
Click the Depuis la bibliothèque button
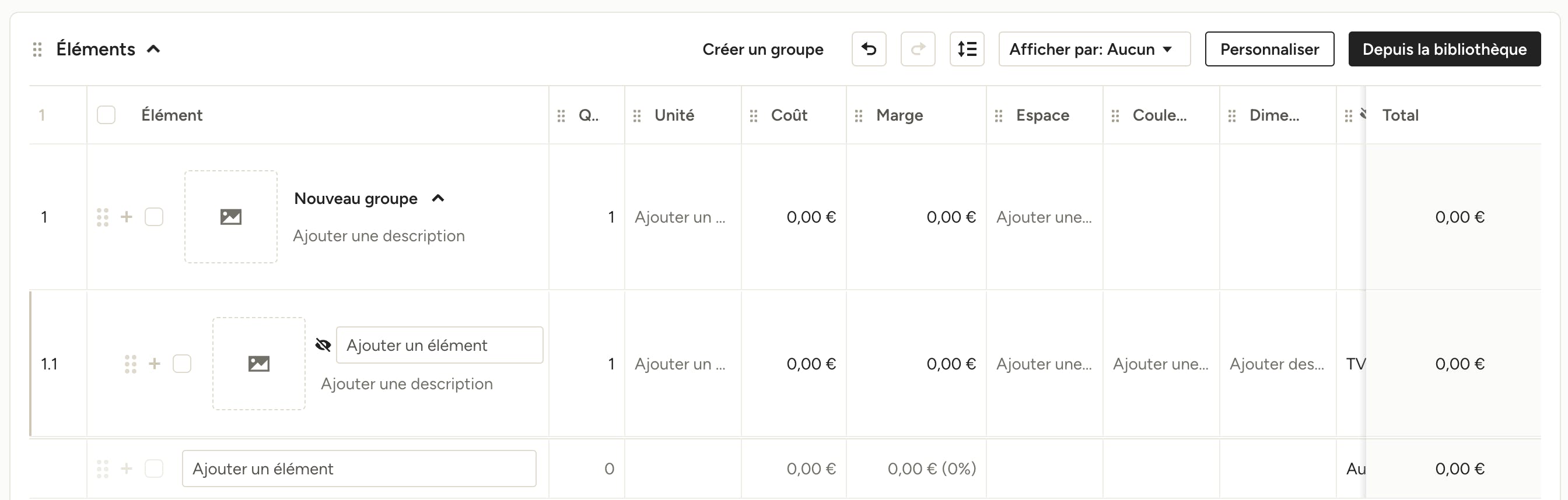(1444, 49)
